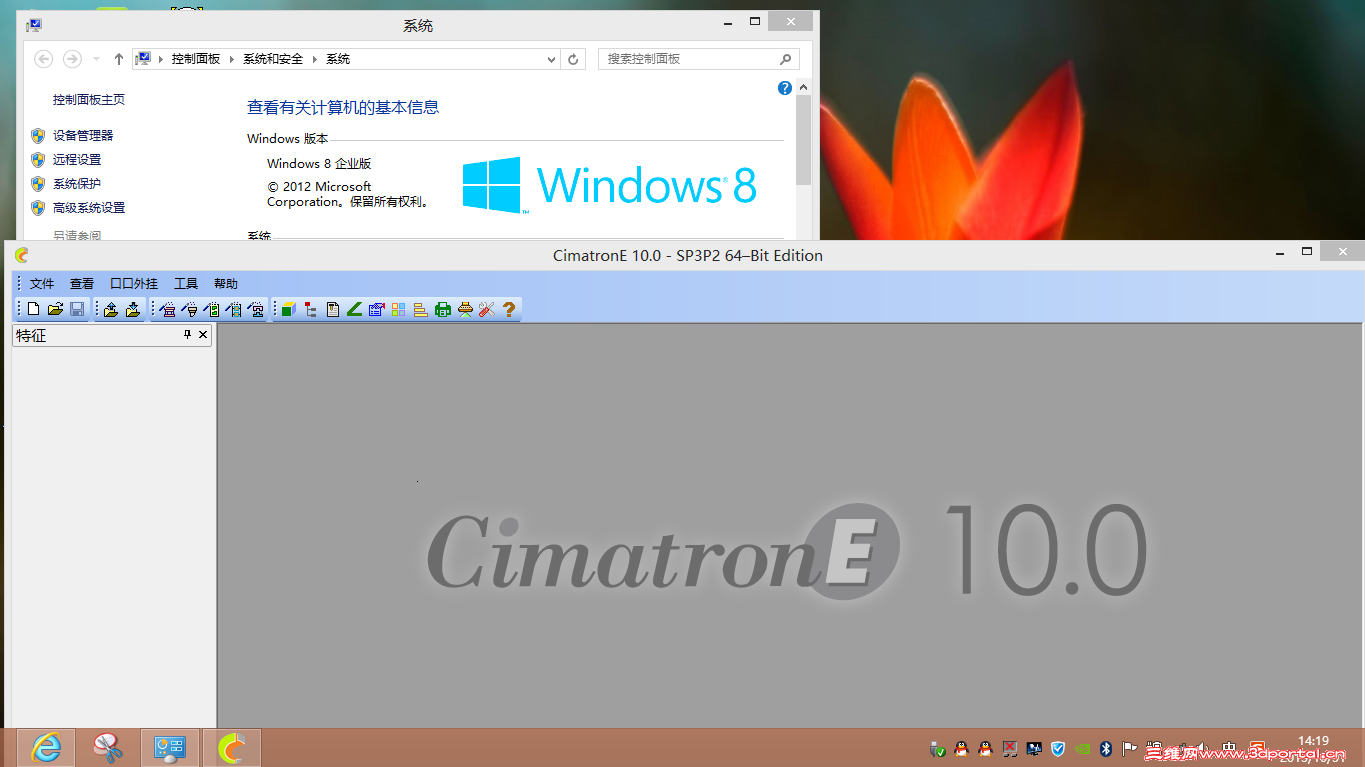The image size is (1365, 767).
Task: Open the 查看 menu
Action: [x=82, y=284]
